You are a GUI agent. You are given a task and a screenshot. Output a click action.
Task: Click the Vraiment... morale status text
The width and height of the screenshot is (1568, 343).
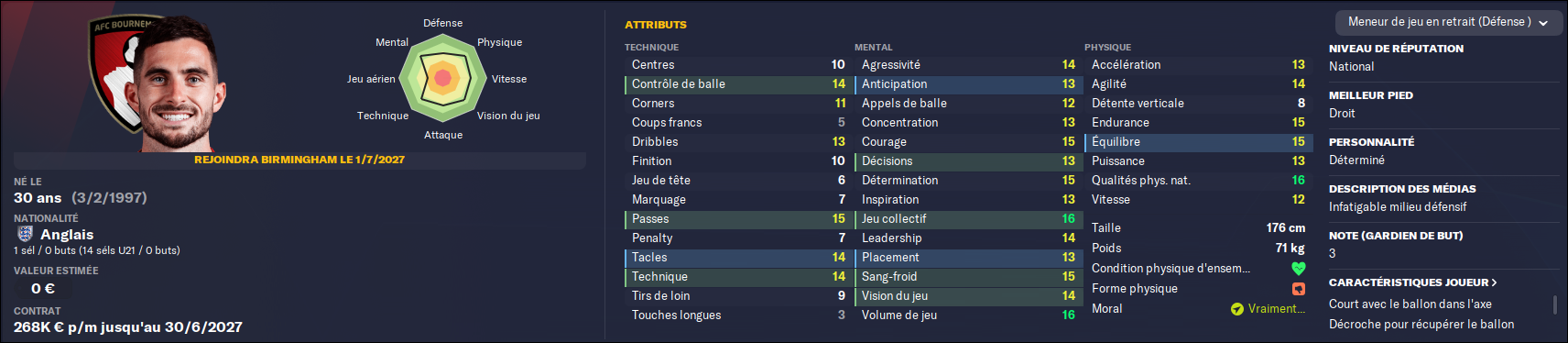[1276, 309]
